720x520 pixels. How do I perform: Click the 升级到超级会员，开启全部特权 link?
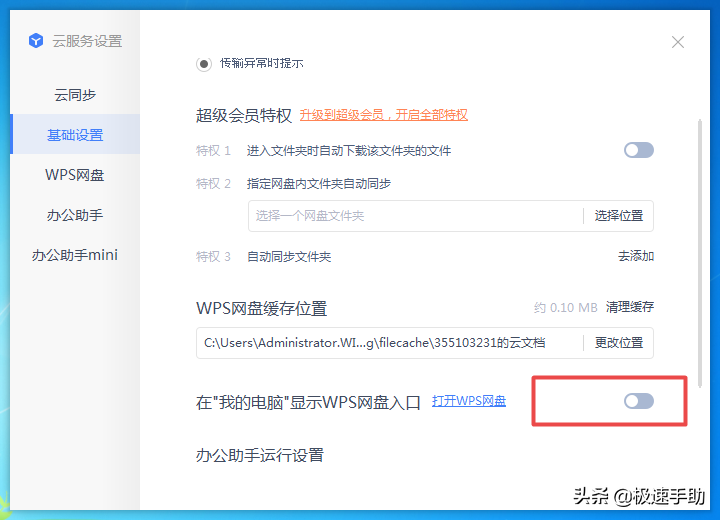(384, 115)
